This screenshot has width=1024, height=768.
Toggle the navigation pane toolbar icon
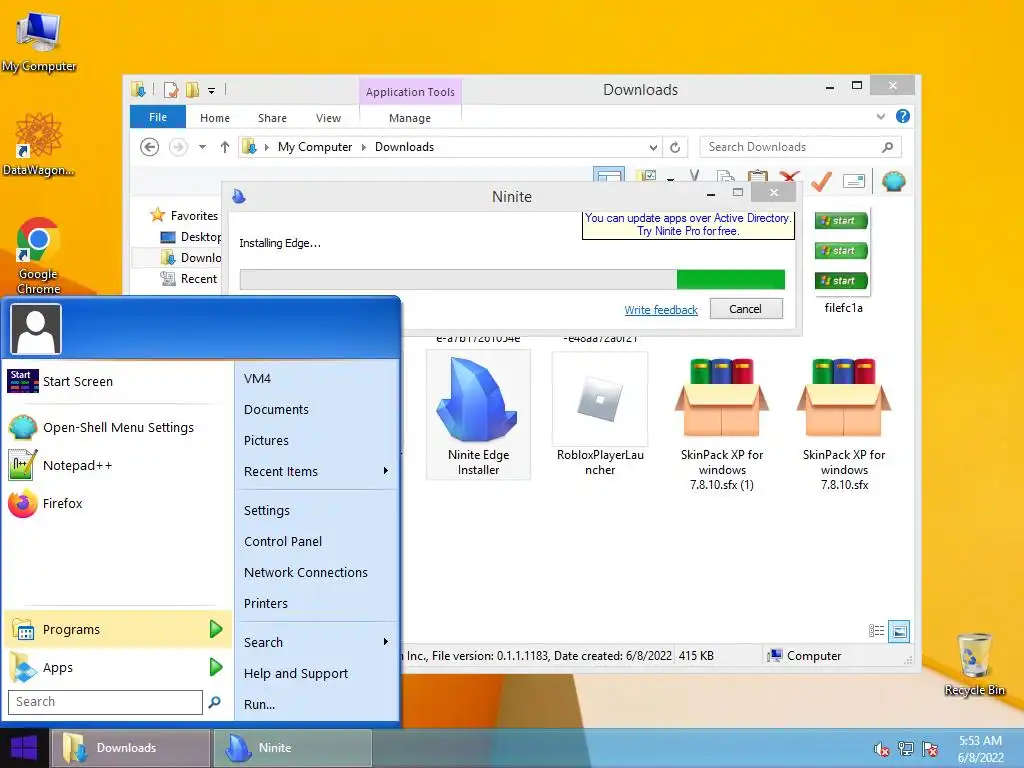609,175
